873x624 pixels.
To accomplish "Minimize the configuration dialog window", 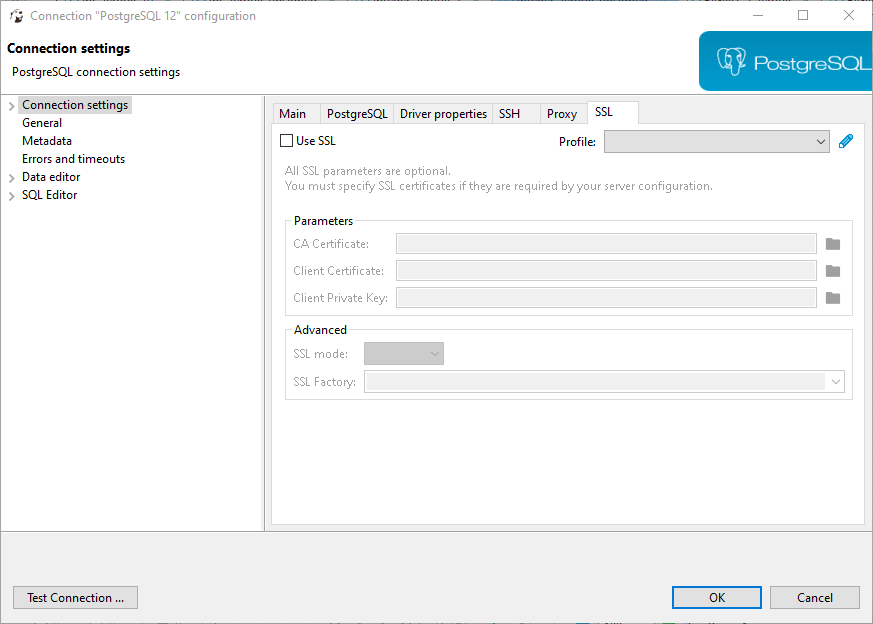I will point(758,16).
